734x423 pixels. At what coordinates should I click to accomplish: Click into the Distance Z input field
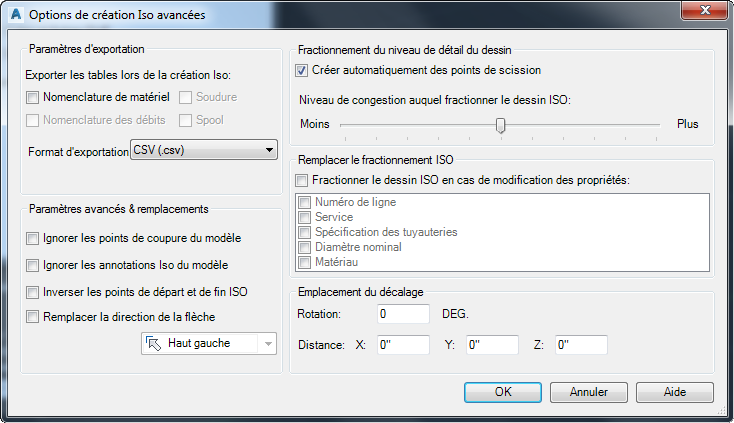581,345
